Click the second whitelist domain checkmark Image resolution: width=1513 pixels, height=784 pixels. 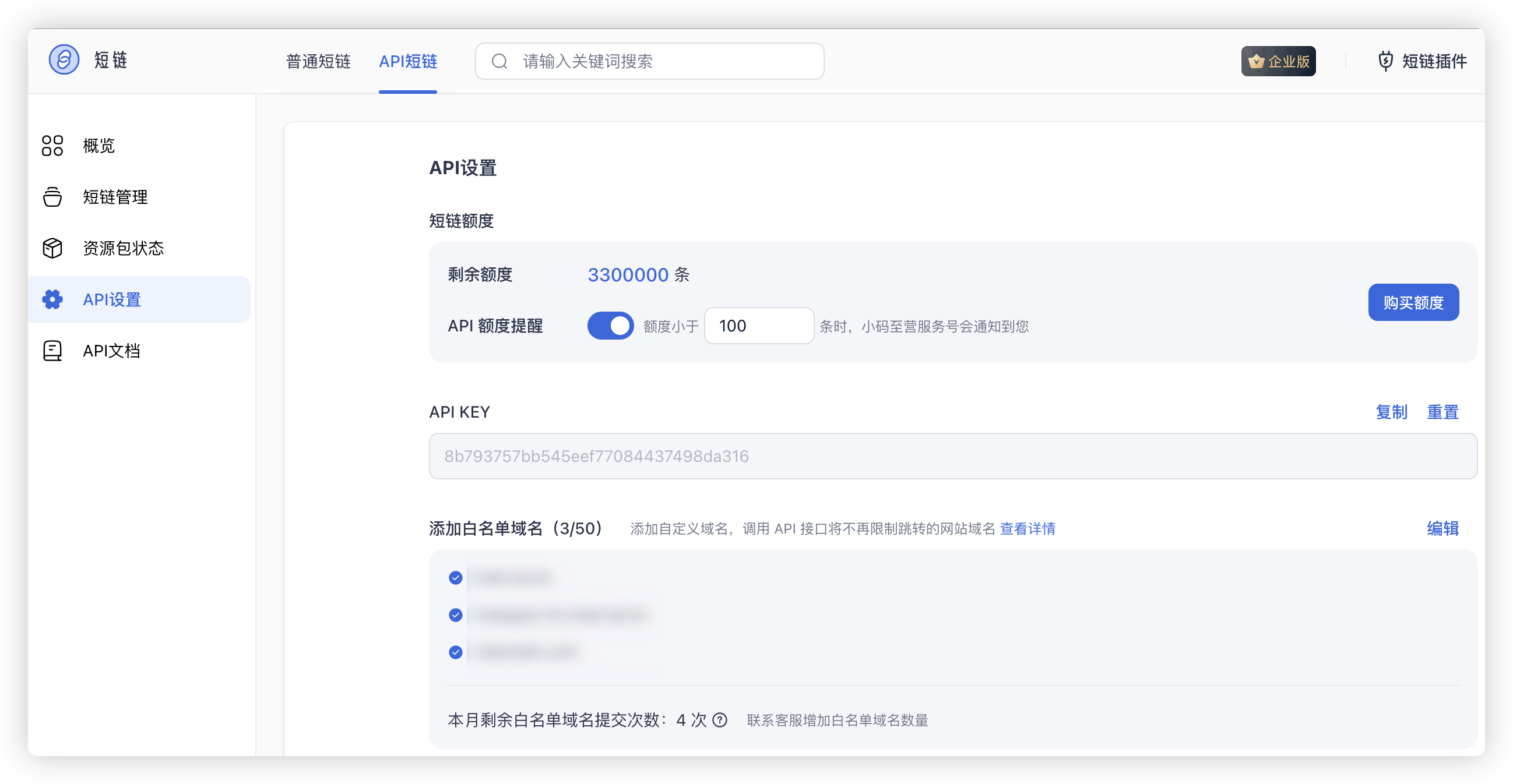(x=455, y=615)
